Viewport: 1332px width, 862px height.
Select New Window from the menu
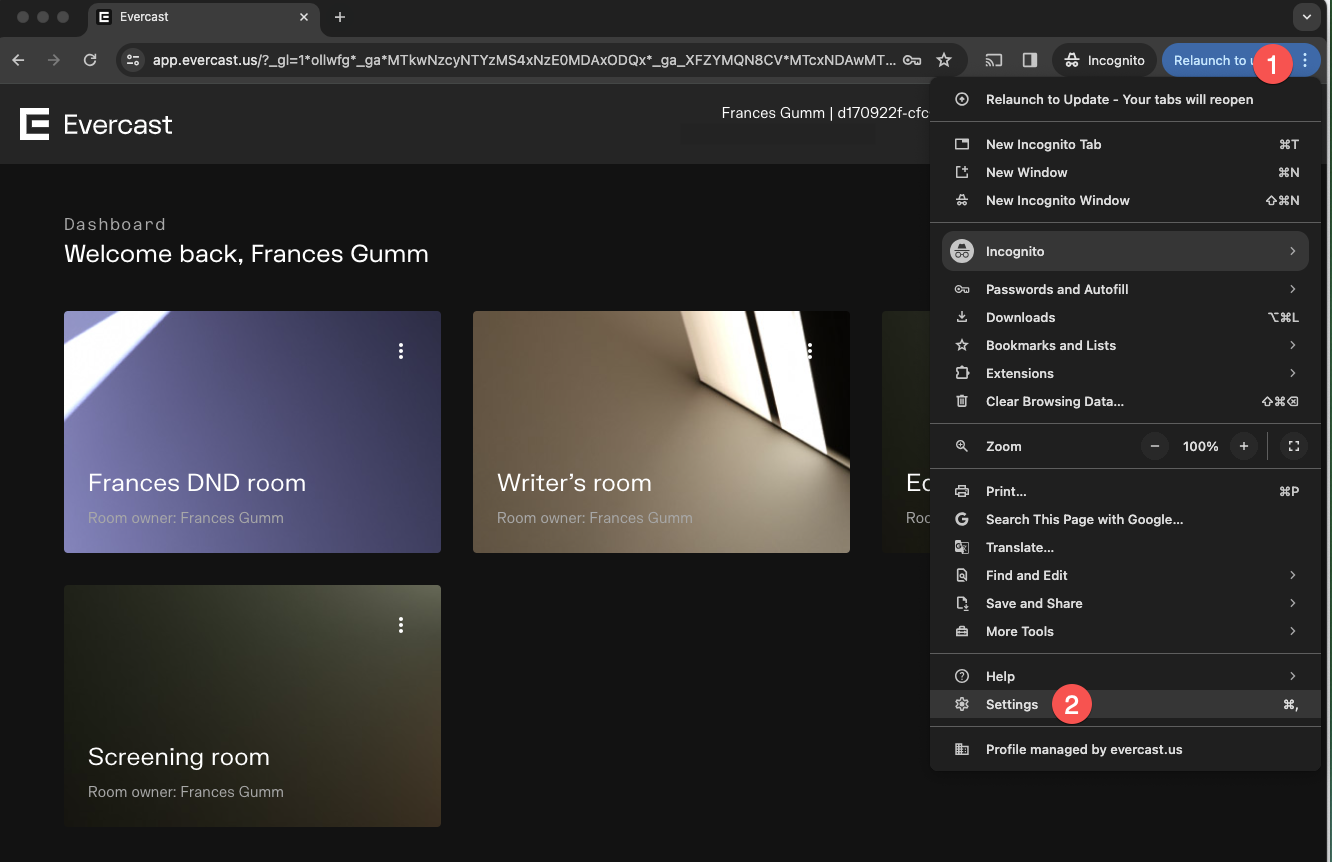tap(1125, 172)
